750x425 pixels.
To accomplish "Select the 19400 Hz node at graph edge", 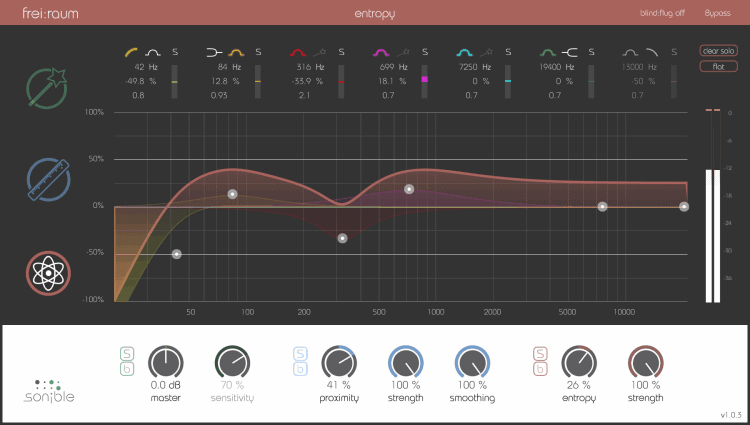I will coord(684,207).
